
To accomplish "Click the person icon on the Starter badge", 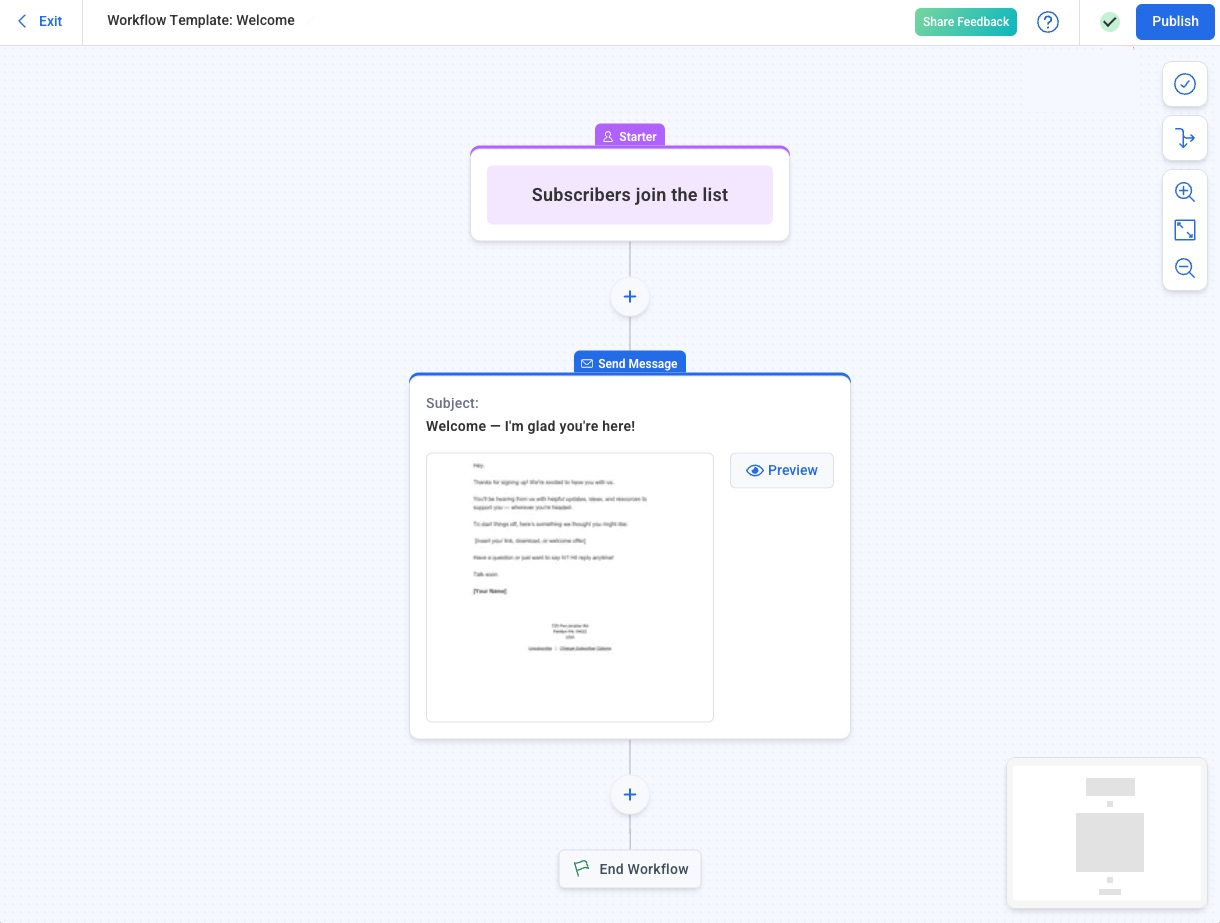I will tap(608, 136).
